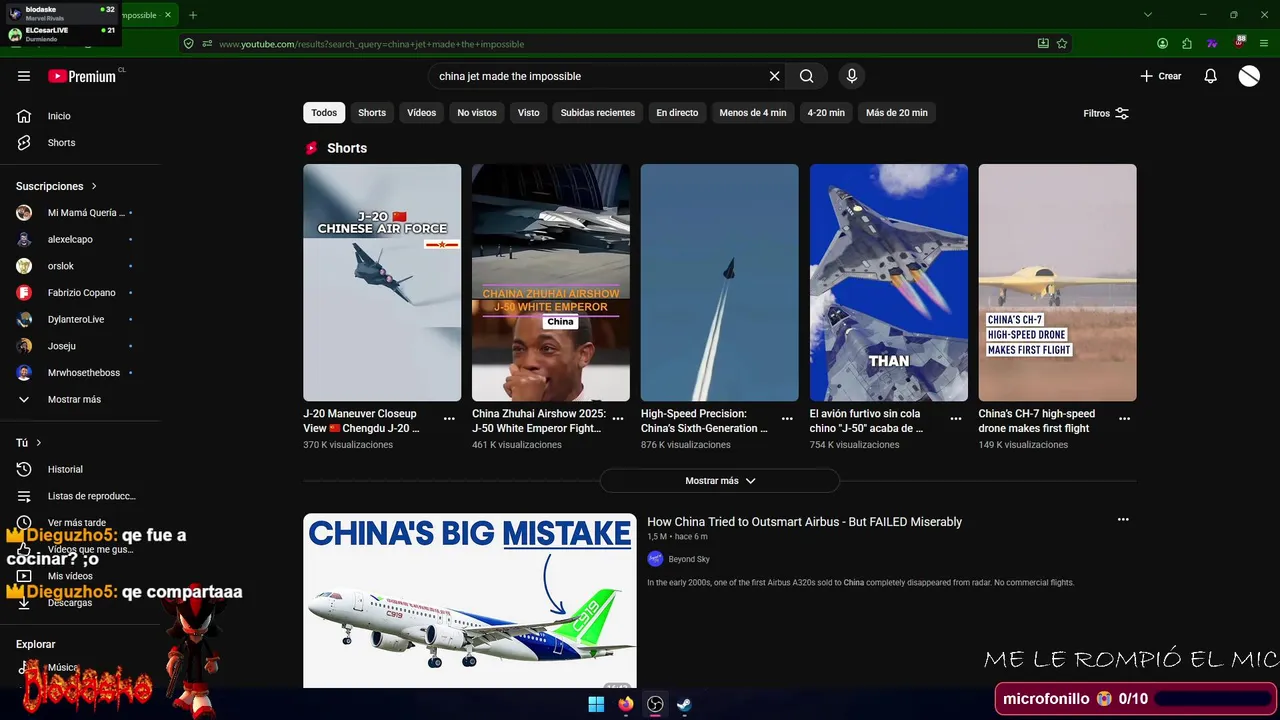Open Fabrizio Copano subscription
This screenshot has height=720, width=1280.
pos(80,293)
